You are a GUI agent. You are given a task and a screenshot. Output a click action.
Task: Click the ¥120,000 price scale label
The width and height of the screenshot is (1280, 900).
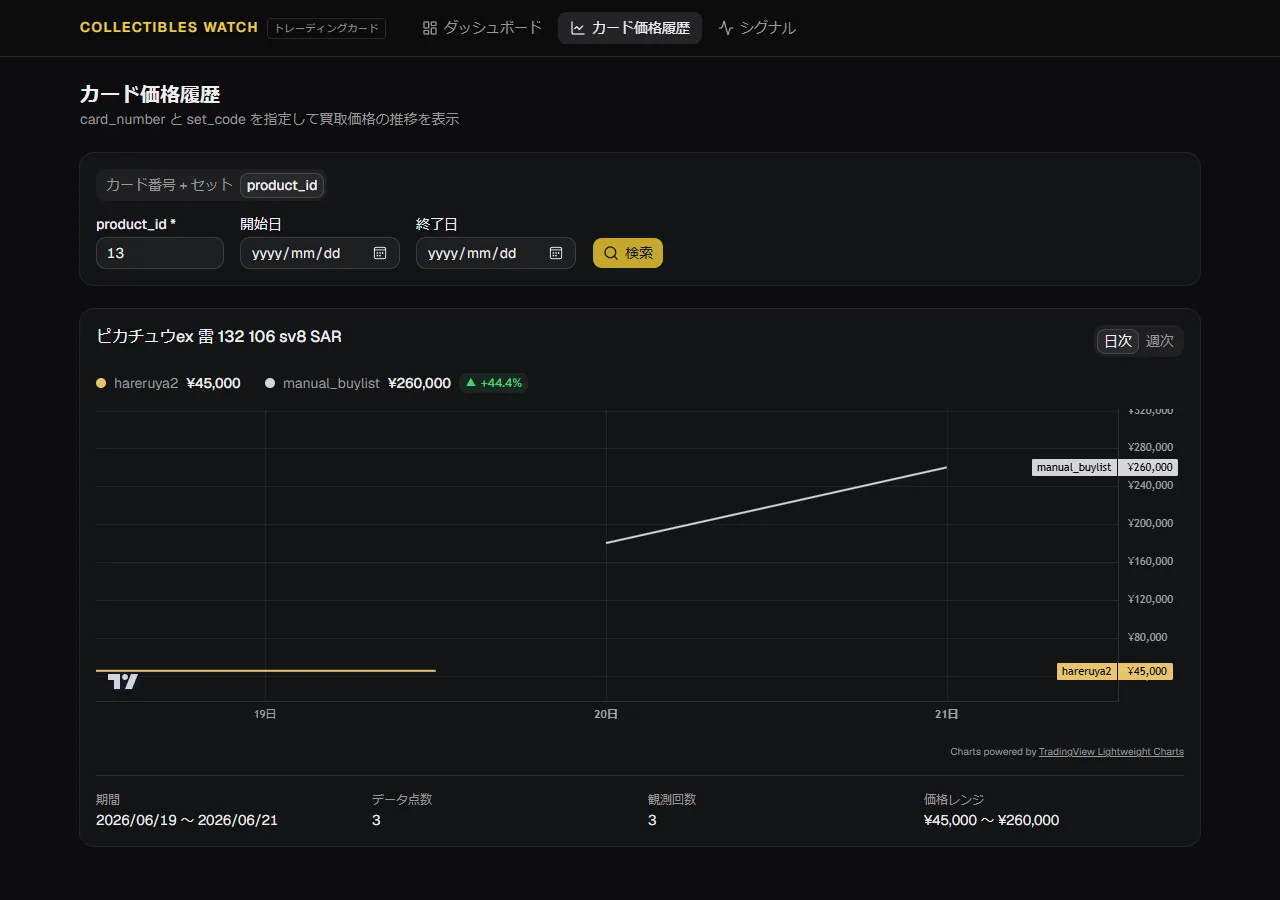coord(1150,599)
